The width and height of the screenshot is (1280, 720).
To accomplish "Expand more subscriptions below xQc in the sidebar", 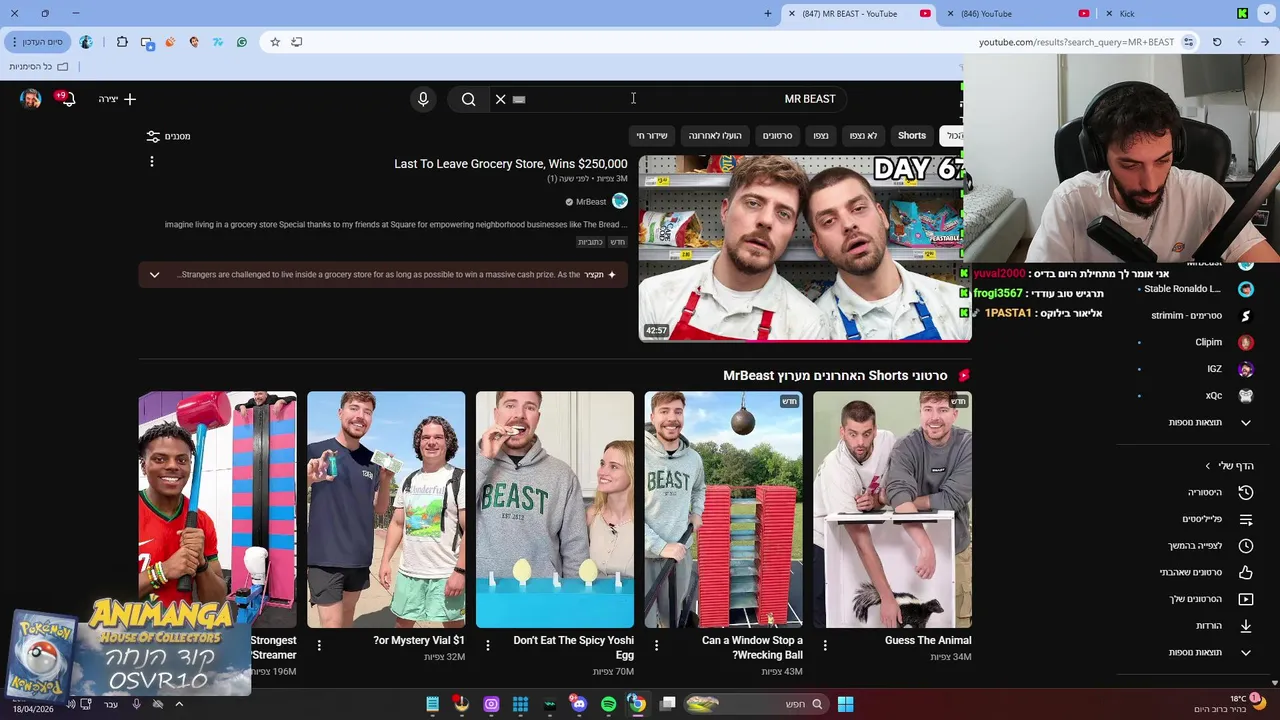I will 1210,422.
